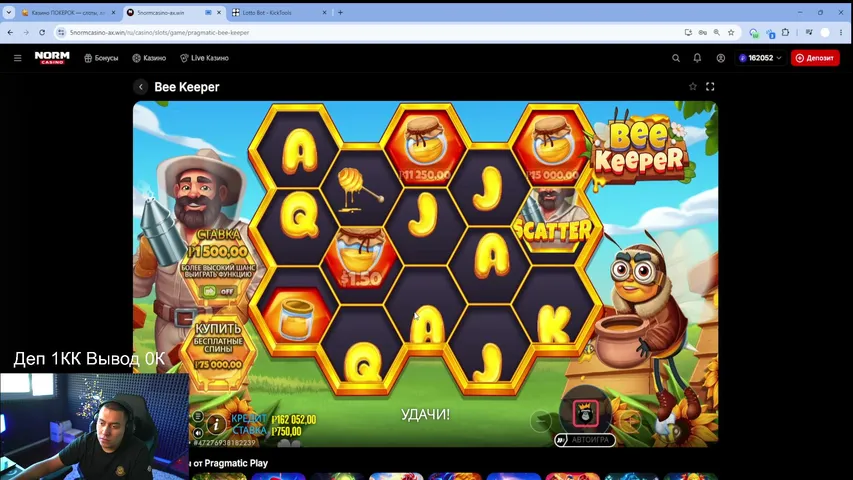Viewport: 853px width, 480px height.
Task: Increase bet with plus button
Action: pyautogui.click(x=630, y=421)
